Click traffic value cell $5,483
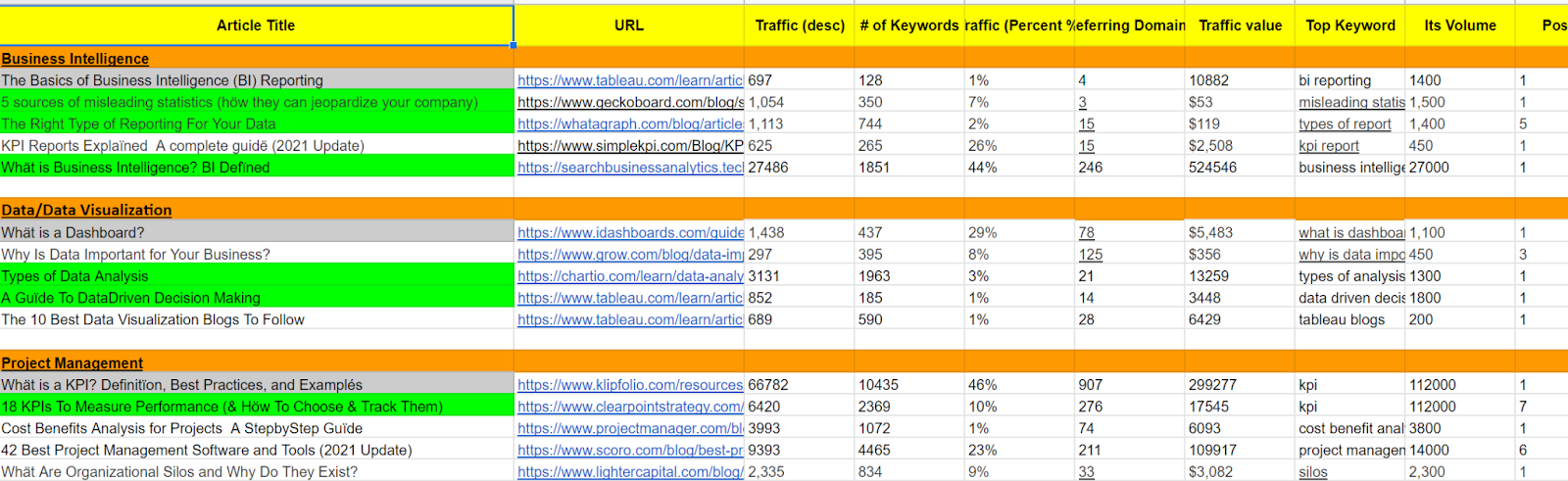The height and width of the screenshot is (481, 1568). [x=1241, y=232]
